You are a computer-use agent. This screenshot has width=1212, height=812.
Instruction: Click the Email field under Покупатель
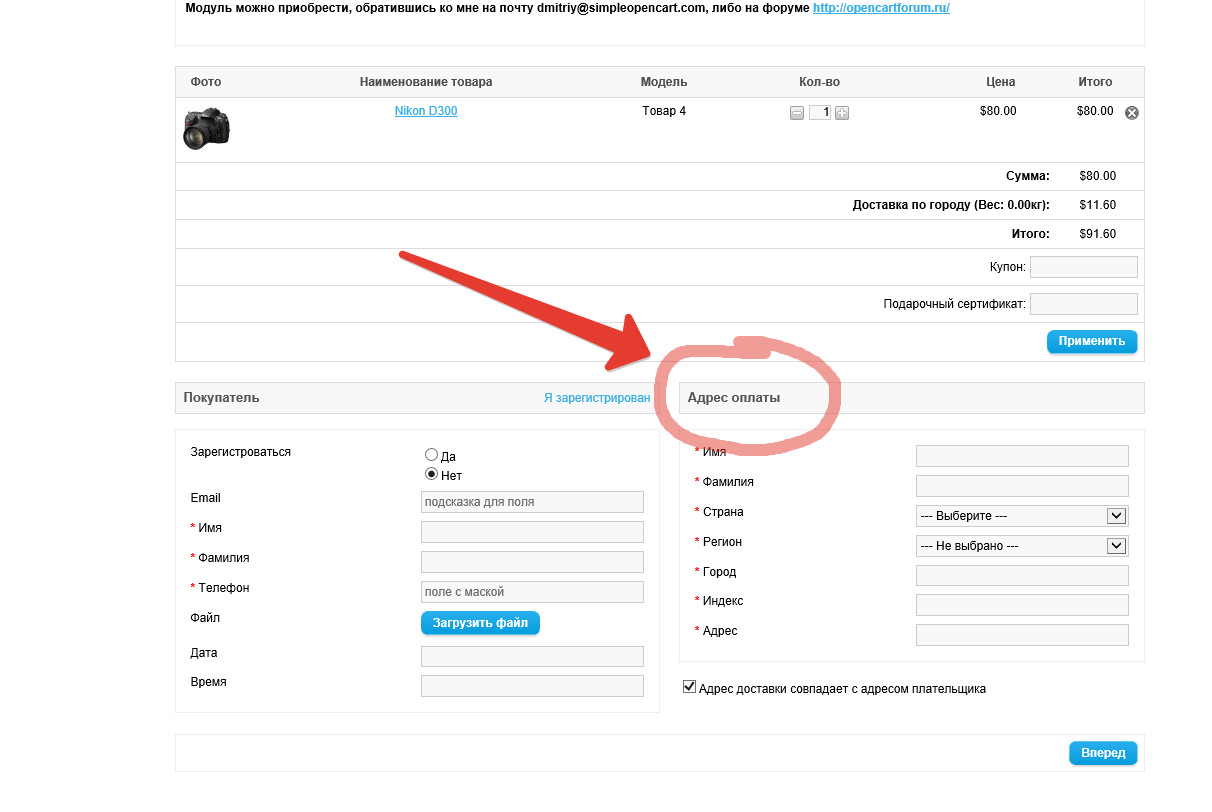(532, 502)
